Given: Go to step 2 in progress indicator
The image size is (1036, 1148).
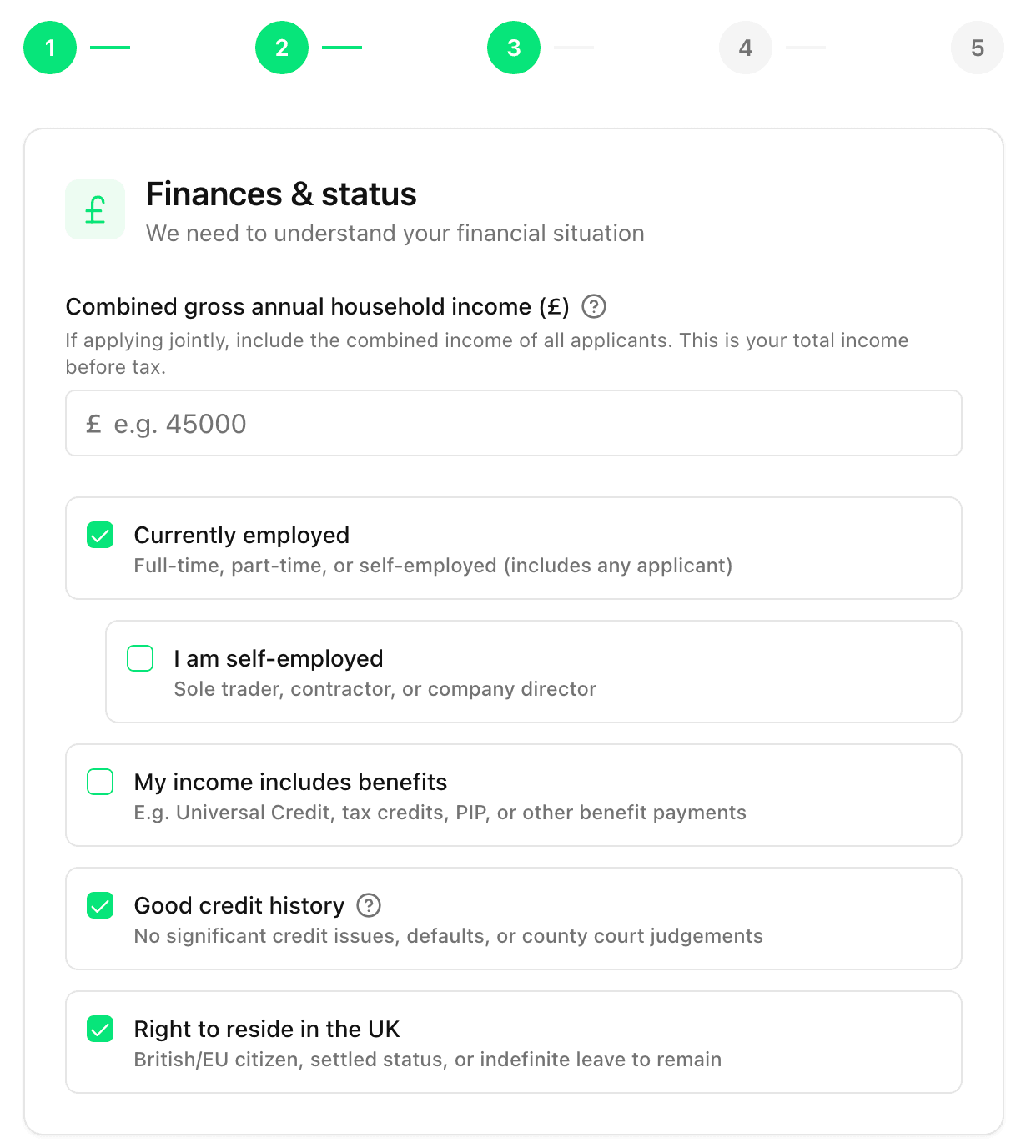Looking at the screenshot, I should (x=282, y=48).
